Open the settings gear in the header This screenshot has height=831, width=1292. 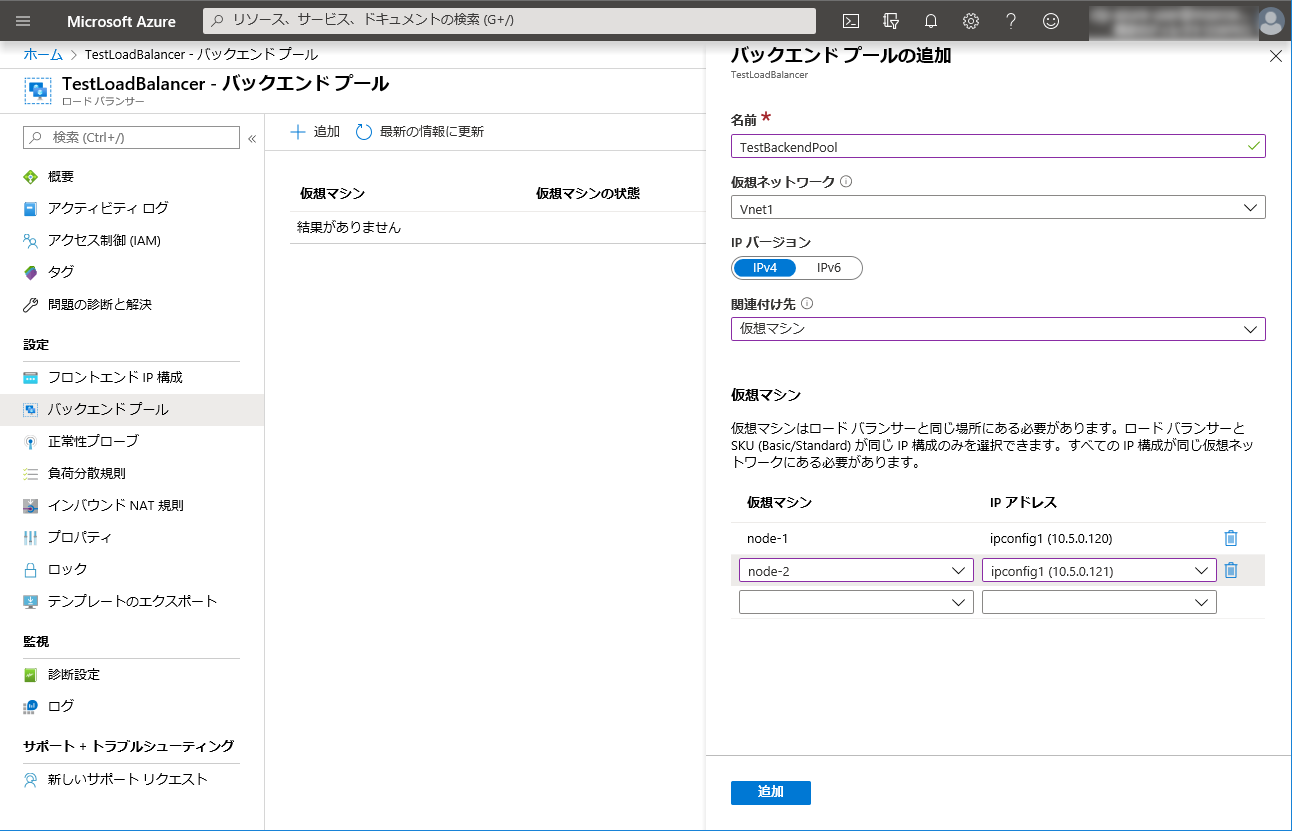coord(970,21)
